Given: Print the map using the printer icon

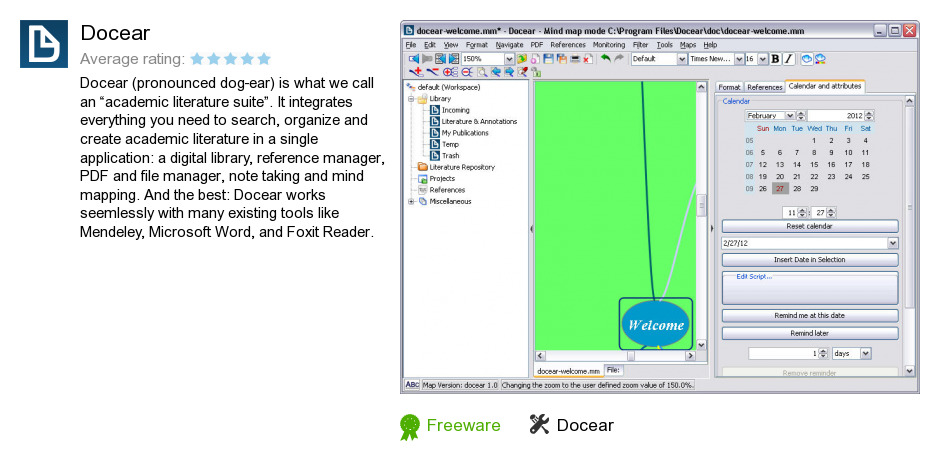Looking at the screenshot, I should (x=575, y=59).
